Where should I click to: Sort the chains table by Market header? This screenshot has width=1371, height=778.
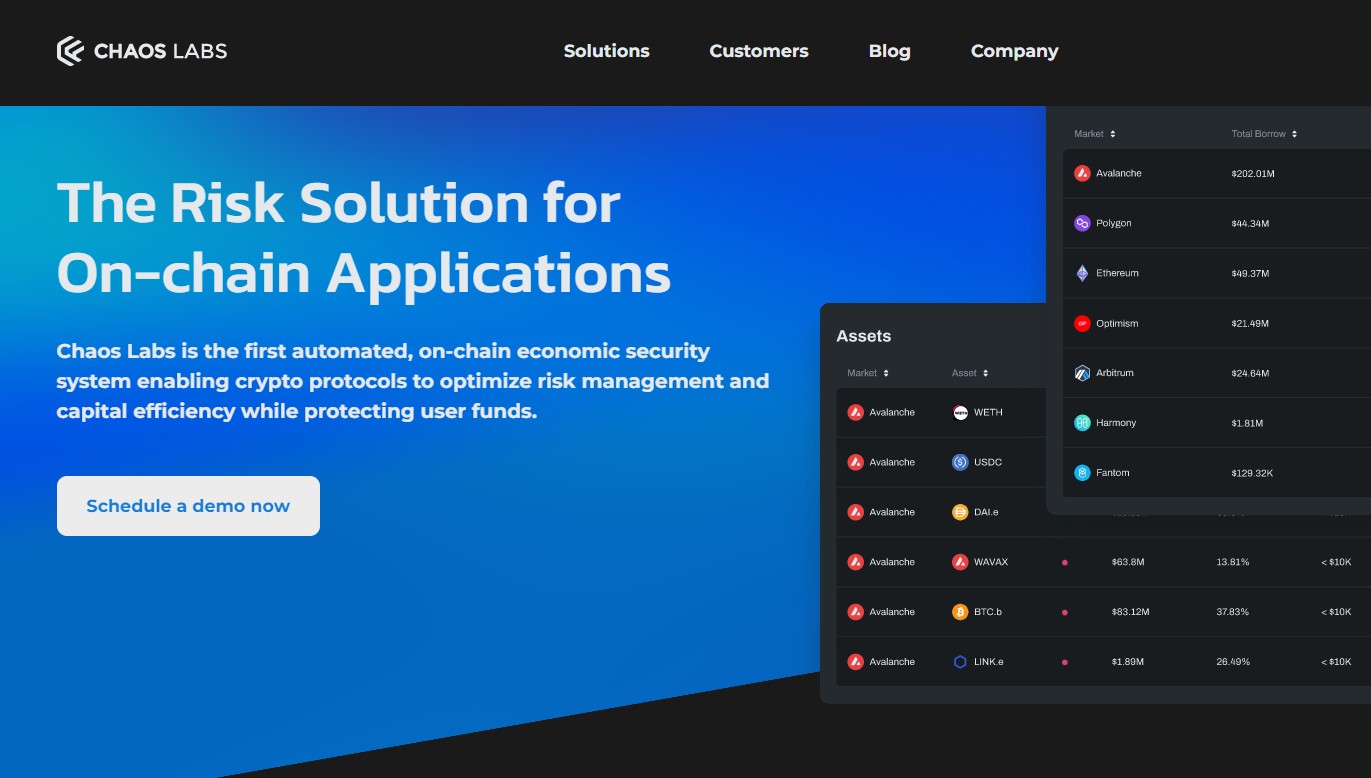(1095, 134)
